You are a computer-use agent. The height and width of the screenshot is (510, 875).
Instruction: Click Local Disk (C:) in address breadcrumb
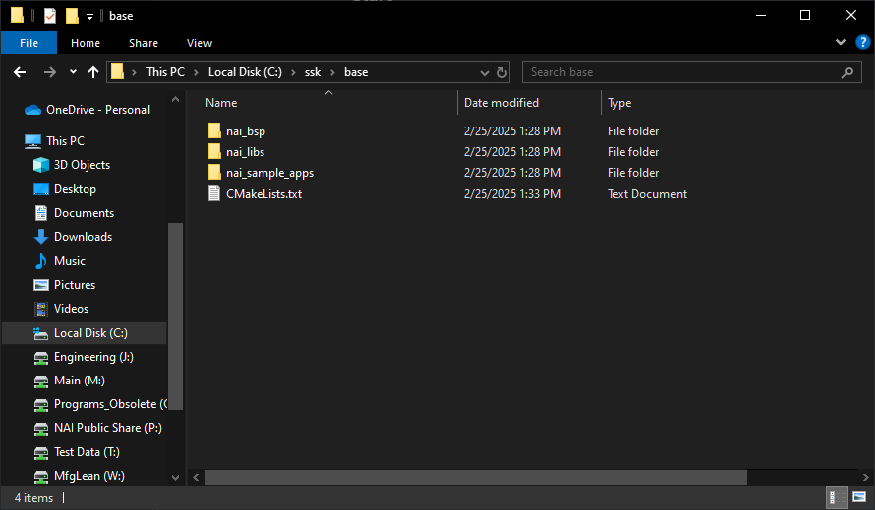(244, 72)
